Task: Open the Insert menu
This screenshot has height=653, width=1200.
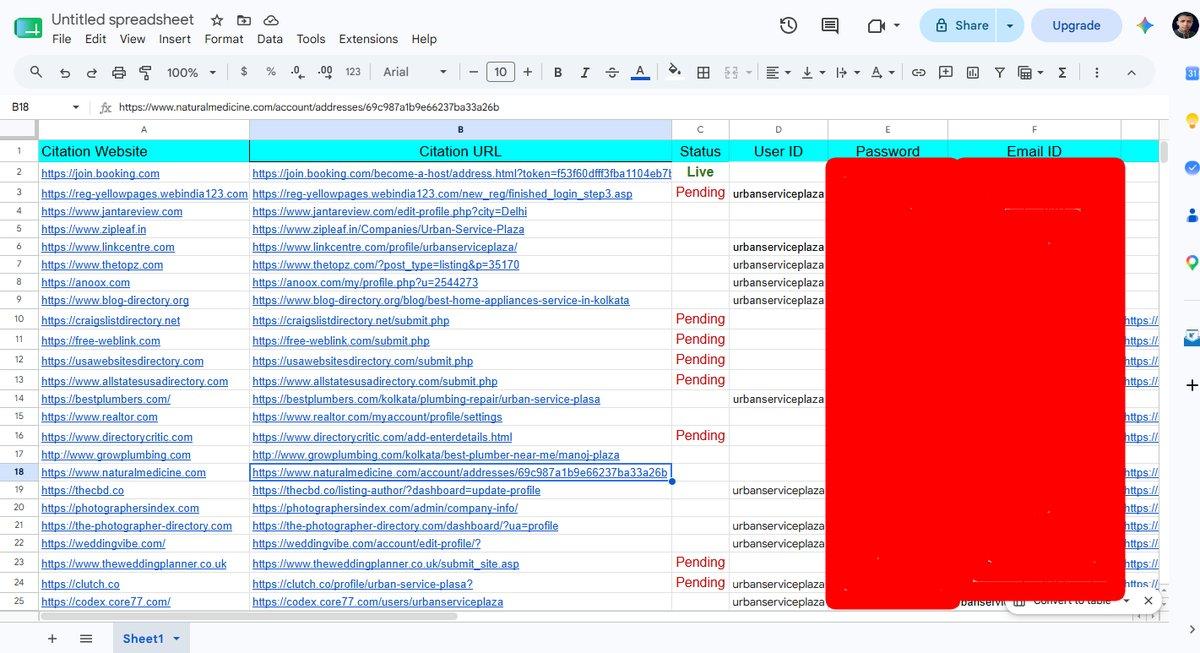Action: [175, 39]
